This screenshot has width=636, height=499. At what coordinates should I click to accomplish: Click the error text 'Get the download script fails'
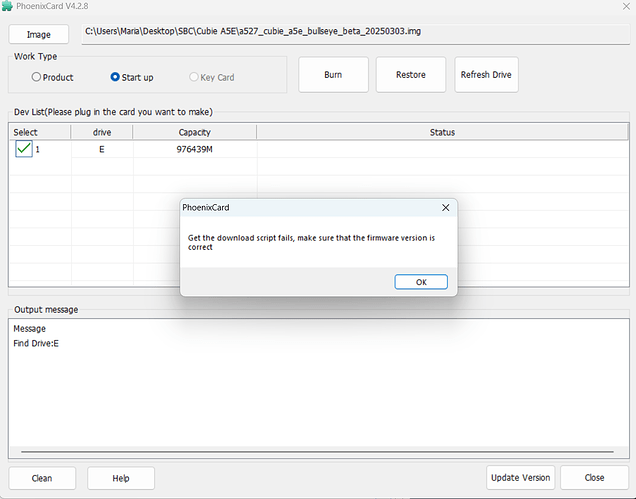pos(241,238)
